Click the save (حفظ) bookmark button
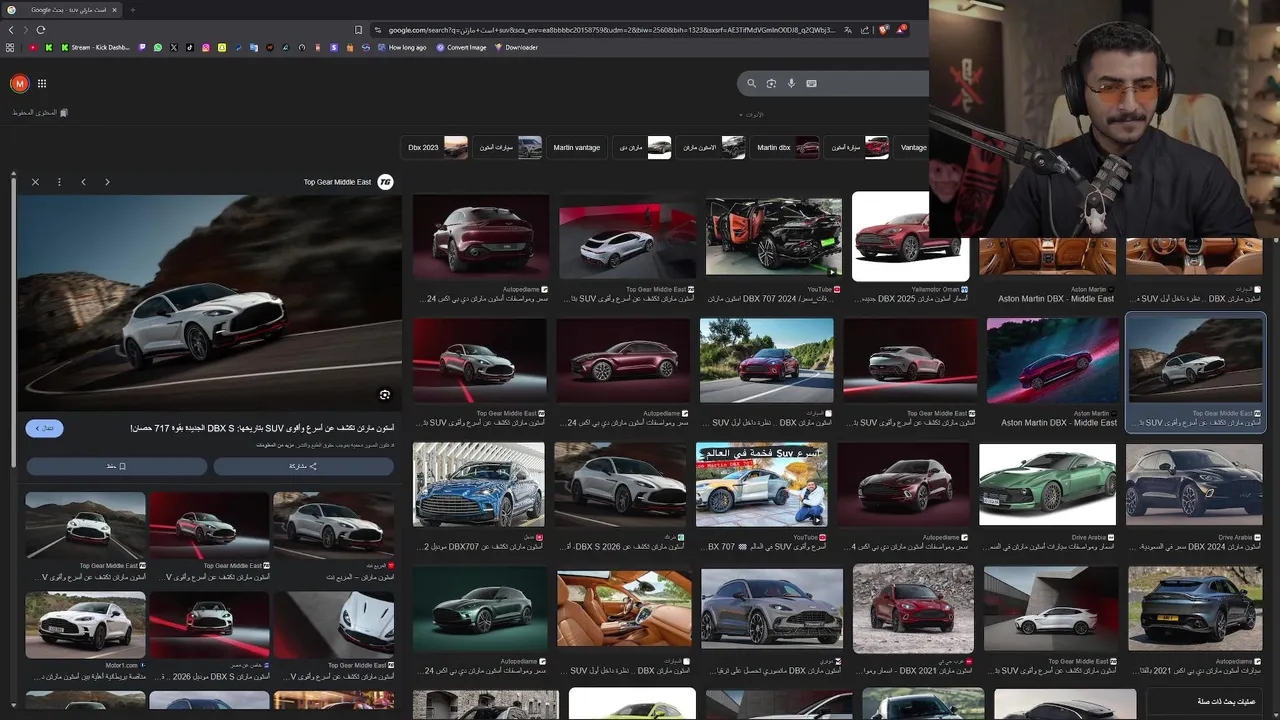This screenshot has height=720, width=1280. pos(117,466)
